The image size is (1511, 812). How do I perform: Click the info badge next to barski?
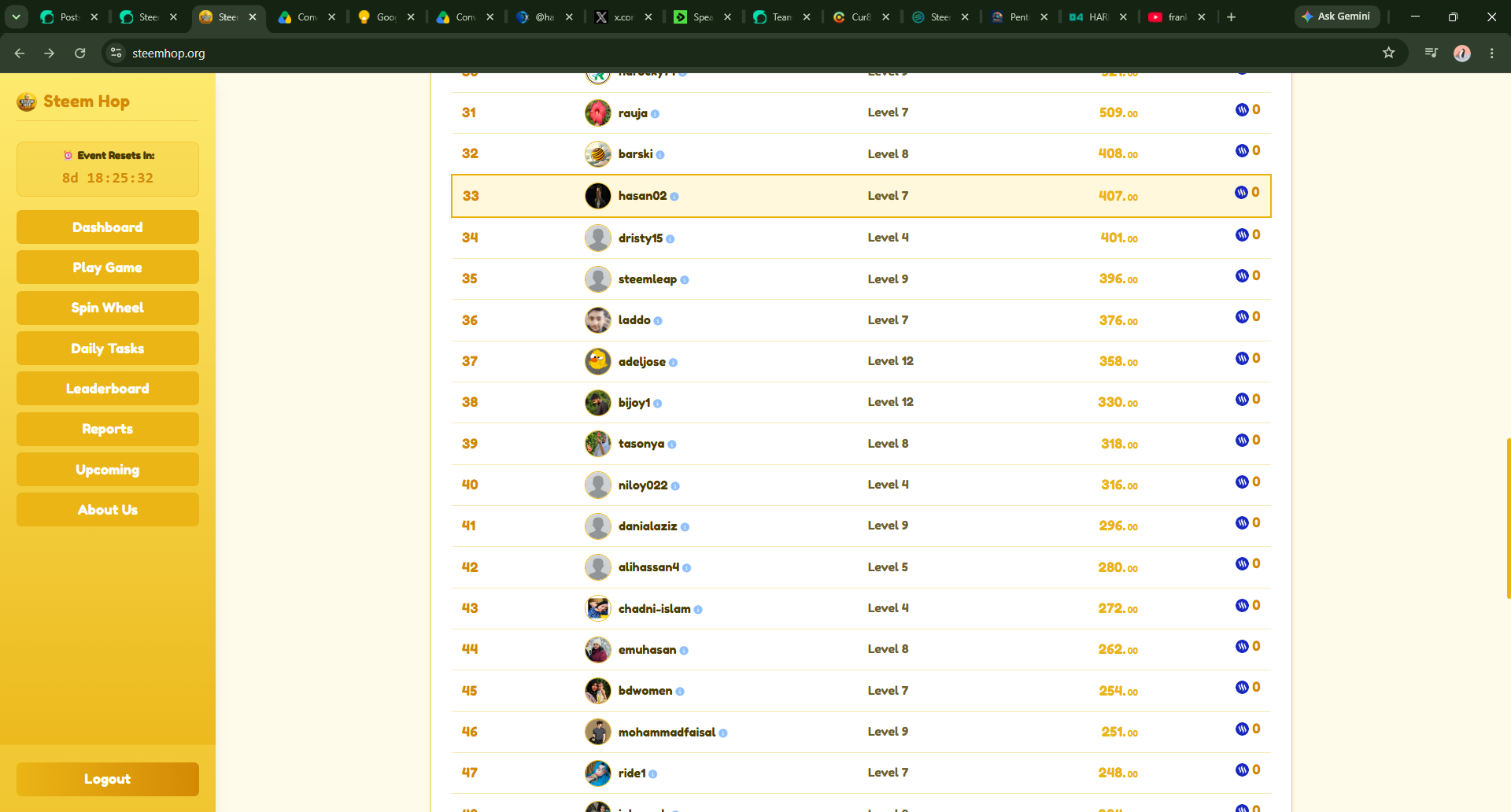click(660, 155)
